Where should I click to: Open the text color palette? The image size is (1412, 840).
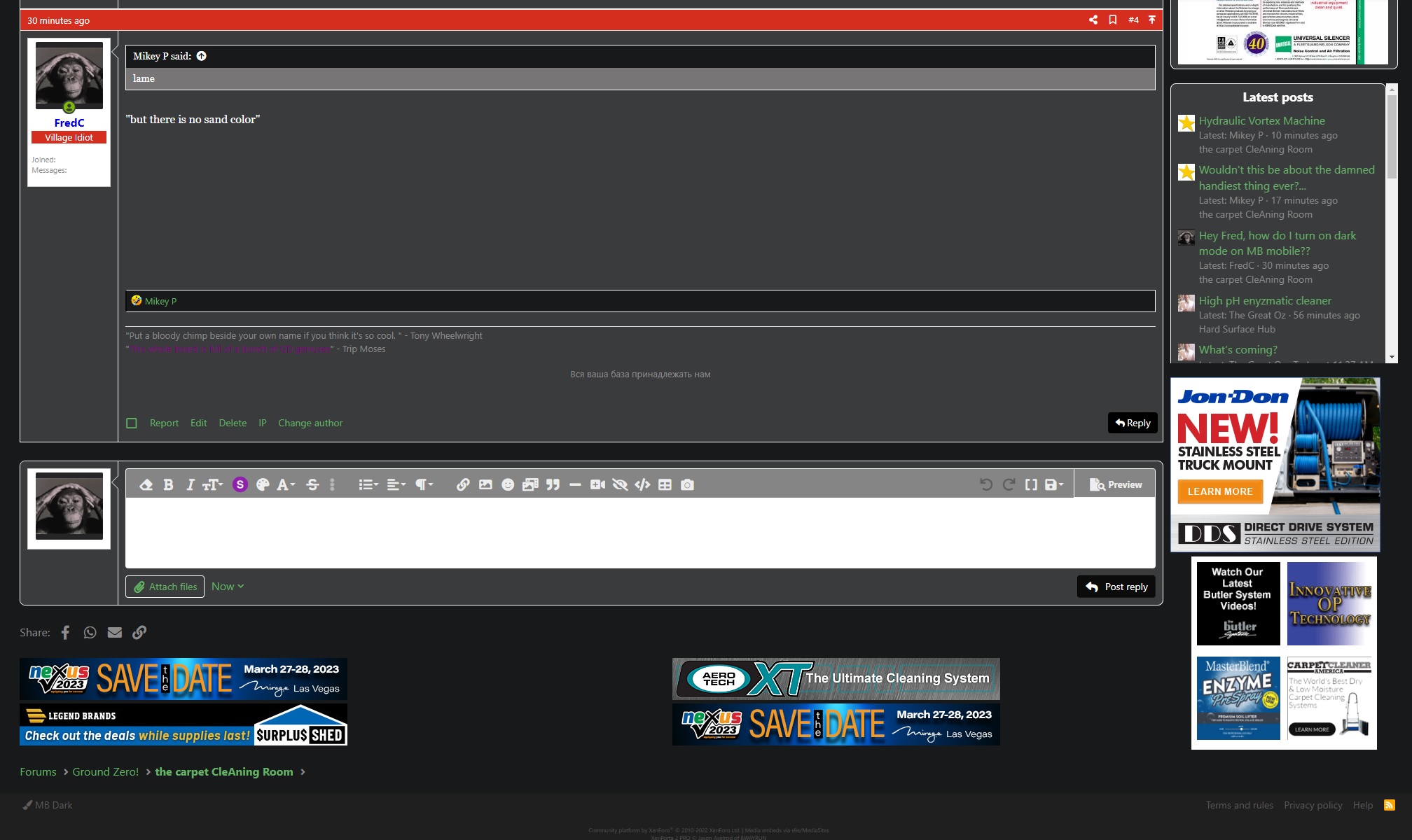[263, 484]
